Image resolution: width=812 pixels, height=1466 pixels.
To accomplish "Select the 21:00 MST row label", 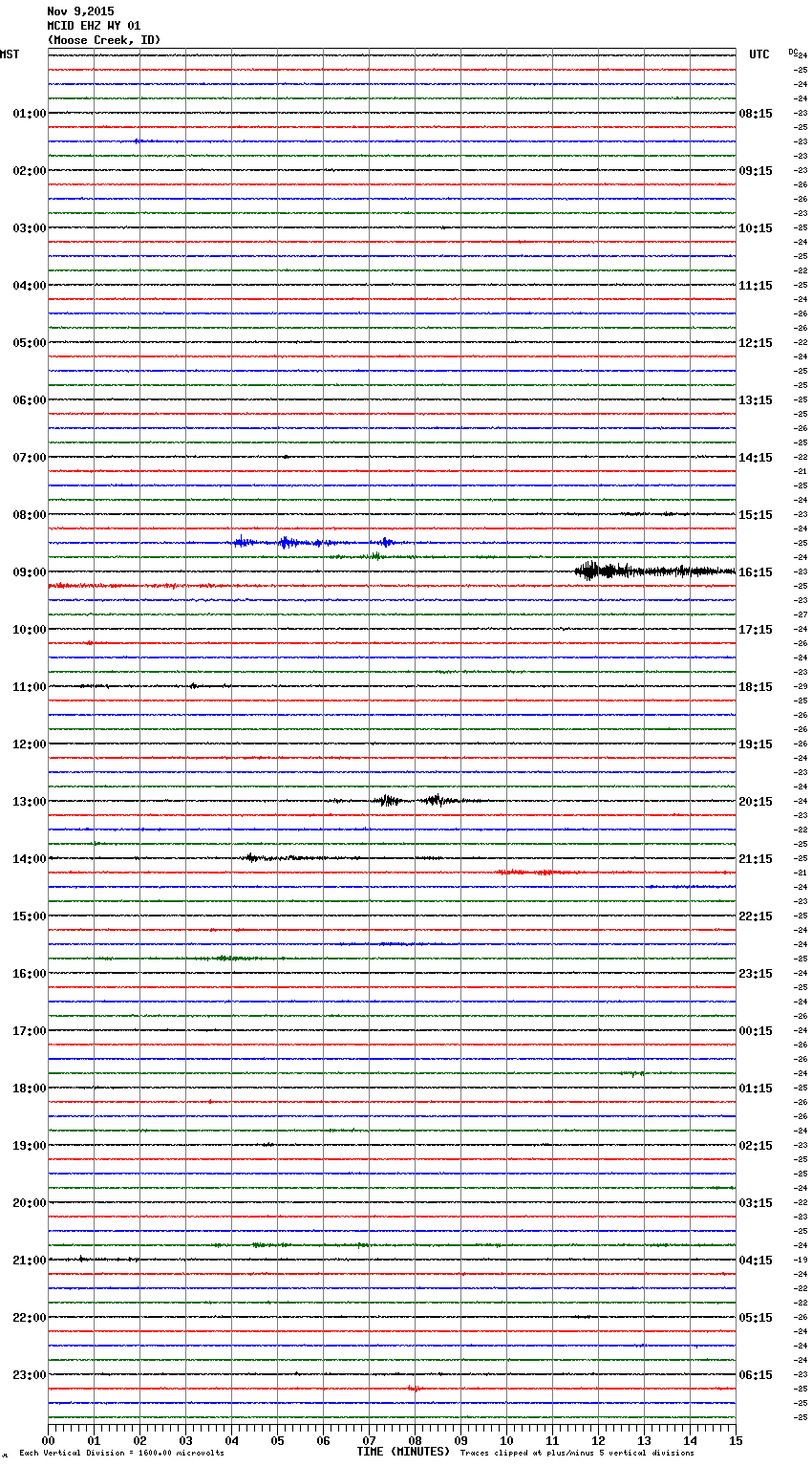I will click(x=30, y=1261).
